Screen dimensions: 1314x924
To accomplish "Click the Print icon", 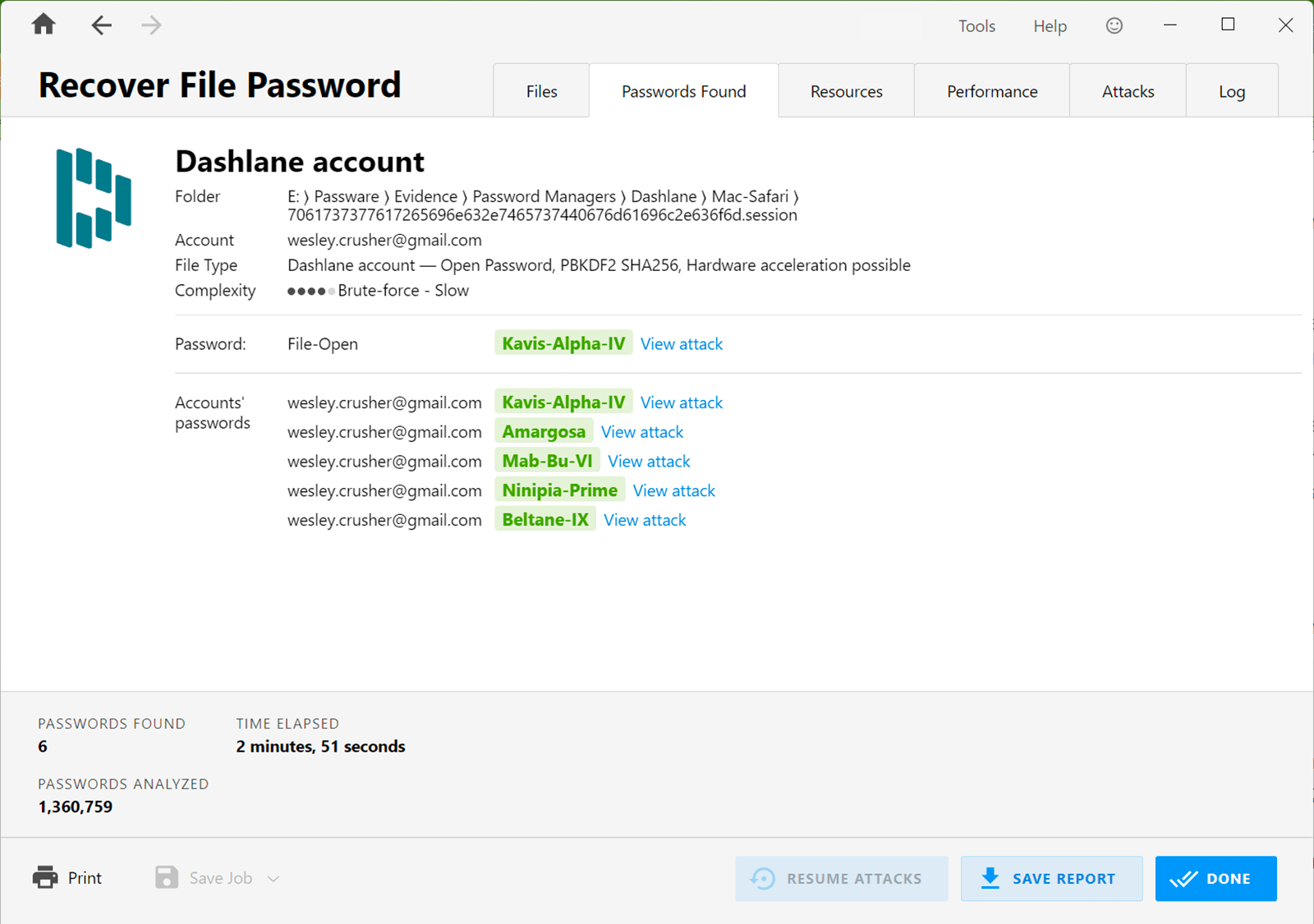I will pos(46,877).
